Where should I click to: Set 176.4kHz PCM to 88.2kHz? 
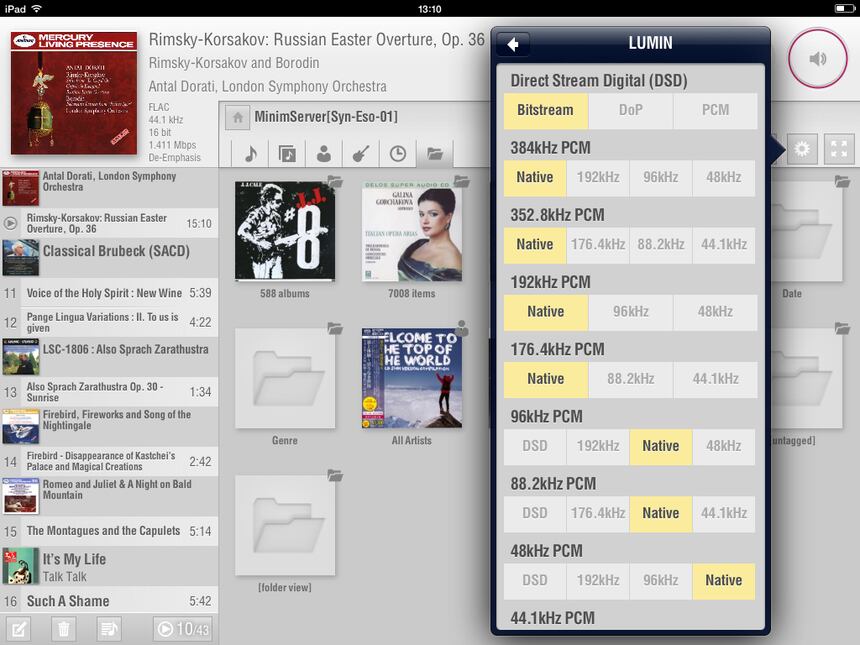(x=630, y=379)
